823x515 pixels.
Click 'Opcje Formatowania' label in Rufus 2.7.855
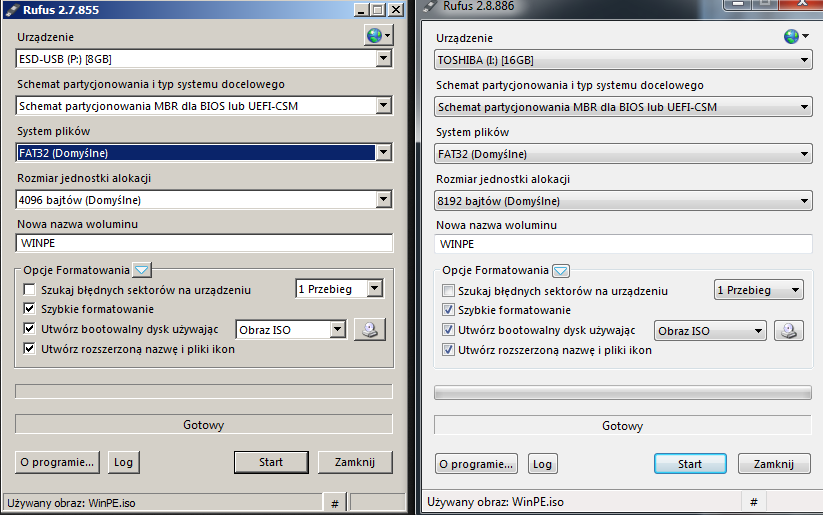(77, 270)
